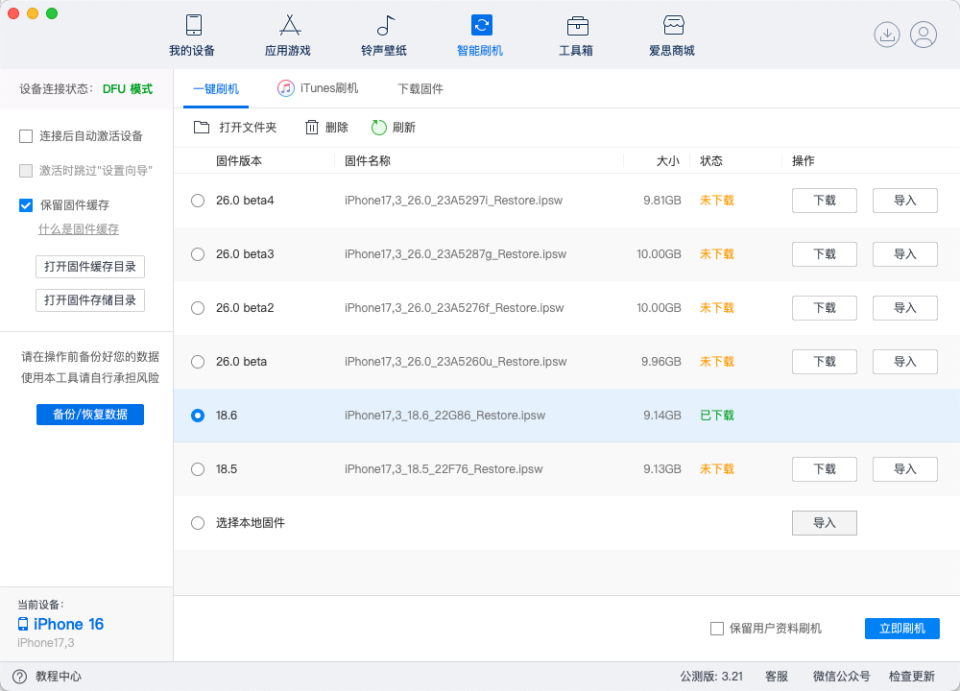Click 打开固件存储目录 button

pos(90,301)
